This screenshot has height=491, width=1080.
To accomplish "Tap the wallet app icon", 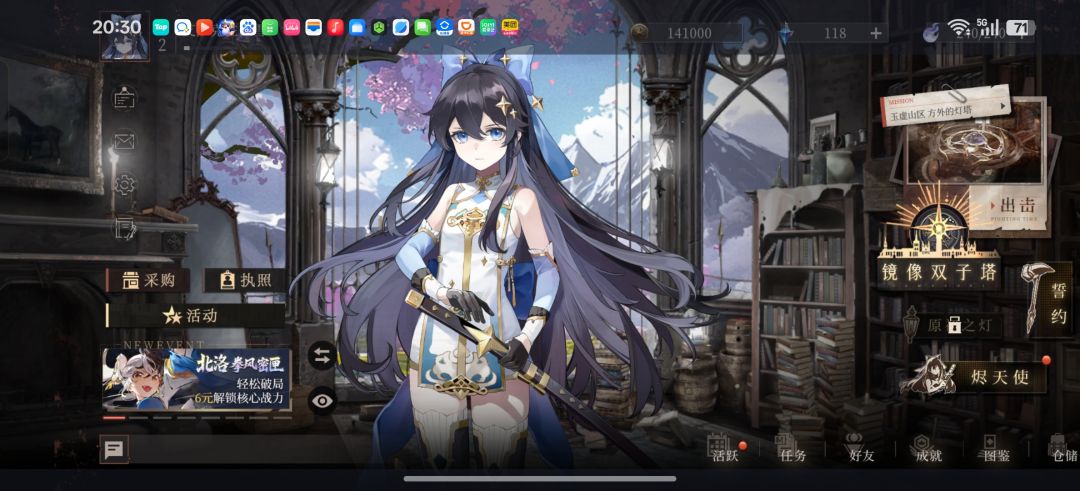I will pyautogui.click(x=313, y=27).
